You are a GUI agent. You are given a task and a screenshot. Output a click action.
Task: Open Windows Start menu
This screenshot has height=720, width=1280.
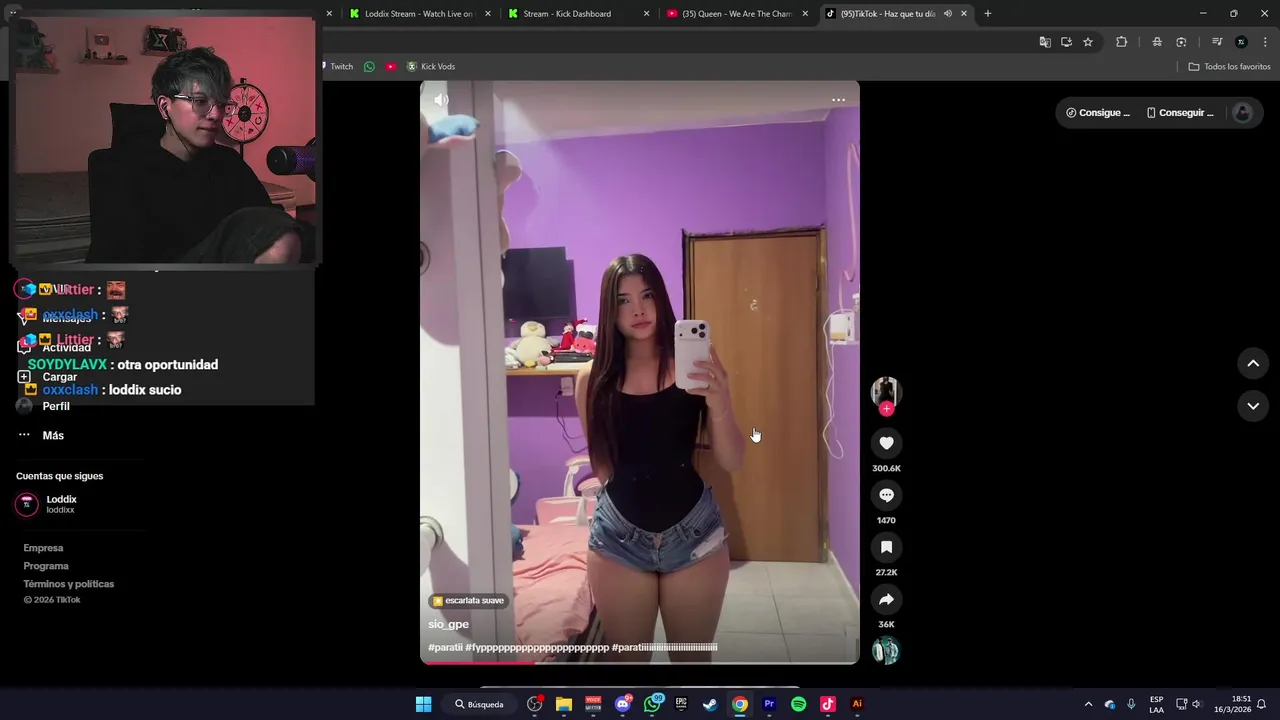[x=423, y=704]
